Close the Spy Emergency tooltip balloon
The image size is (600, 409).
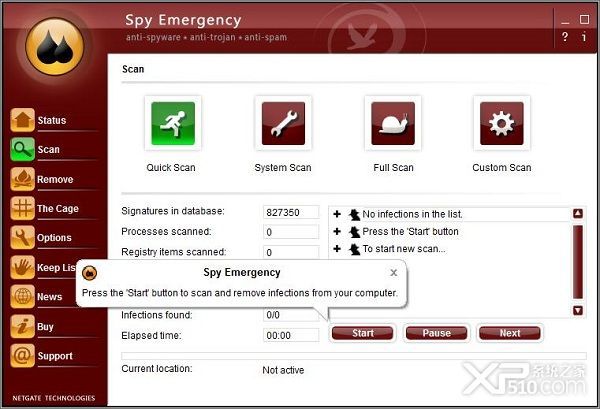pos(393,273)
